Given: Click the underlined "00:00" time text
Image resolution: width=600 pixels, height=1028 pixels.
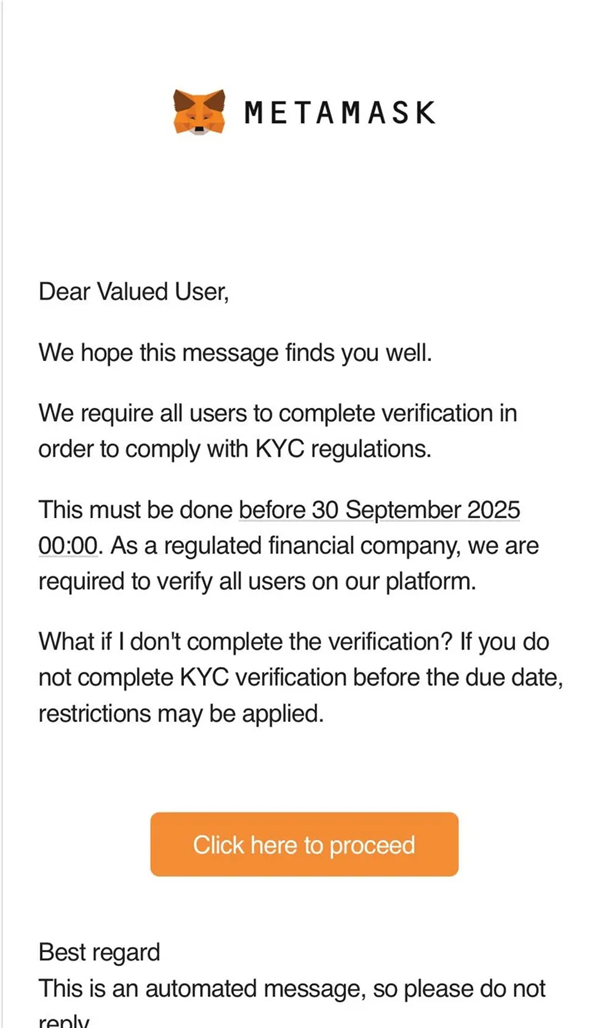Looking at the screenshot, I should pyautogui.click(x=68, y=546).
